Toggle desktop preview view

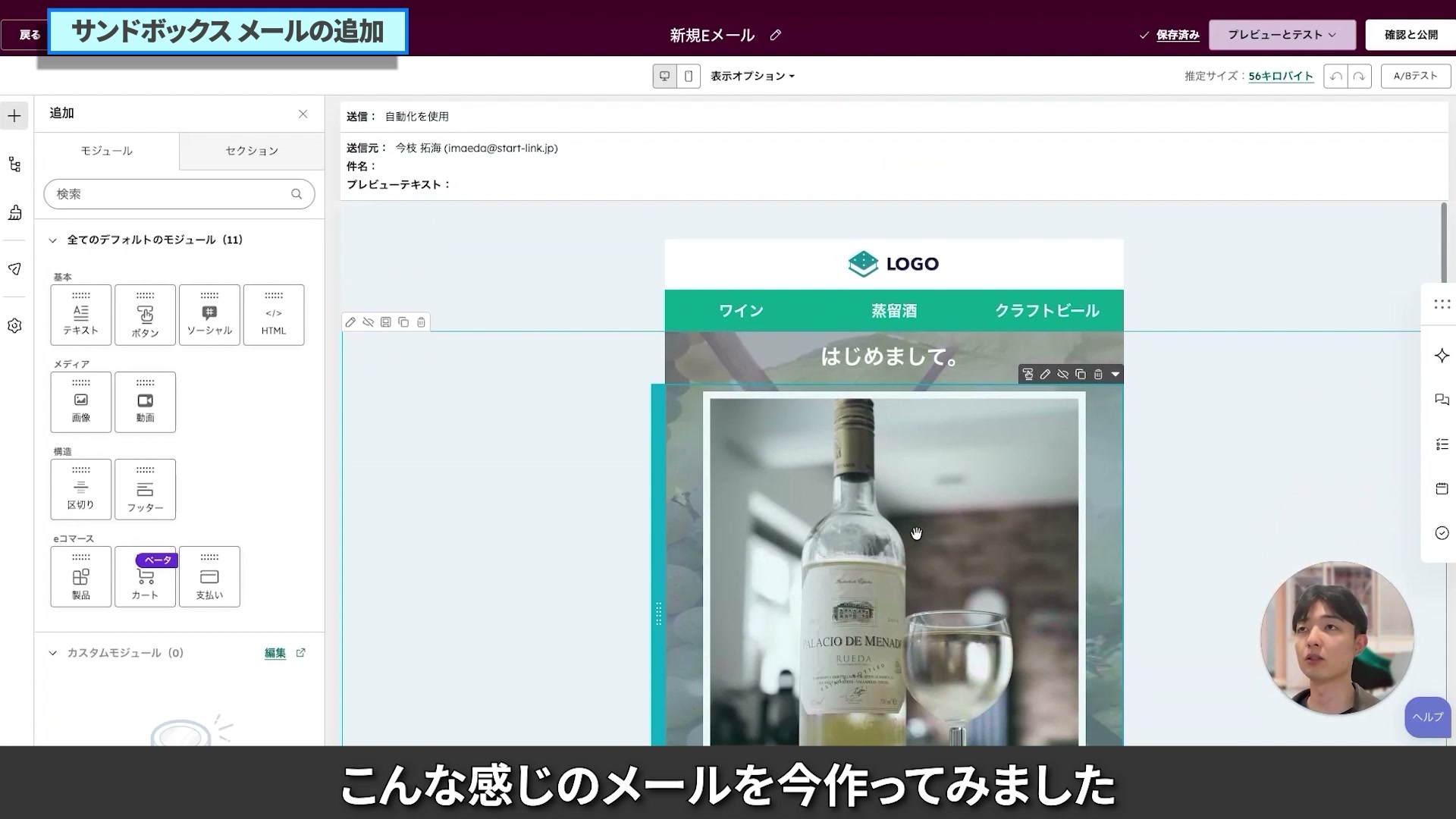point(664,76)
